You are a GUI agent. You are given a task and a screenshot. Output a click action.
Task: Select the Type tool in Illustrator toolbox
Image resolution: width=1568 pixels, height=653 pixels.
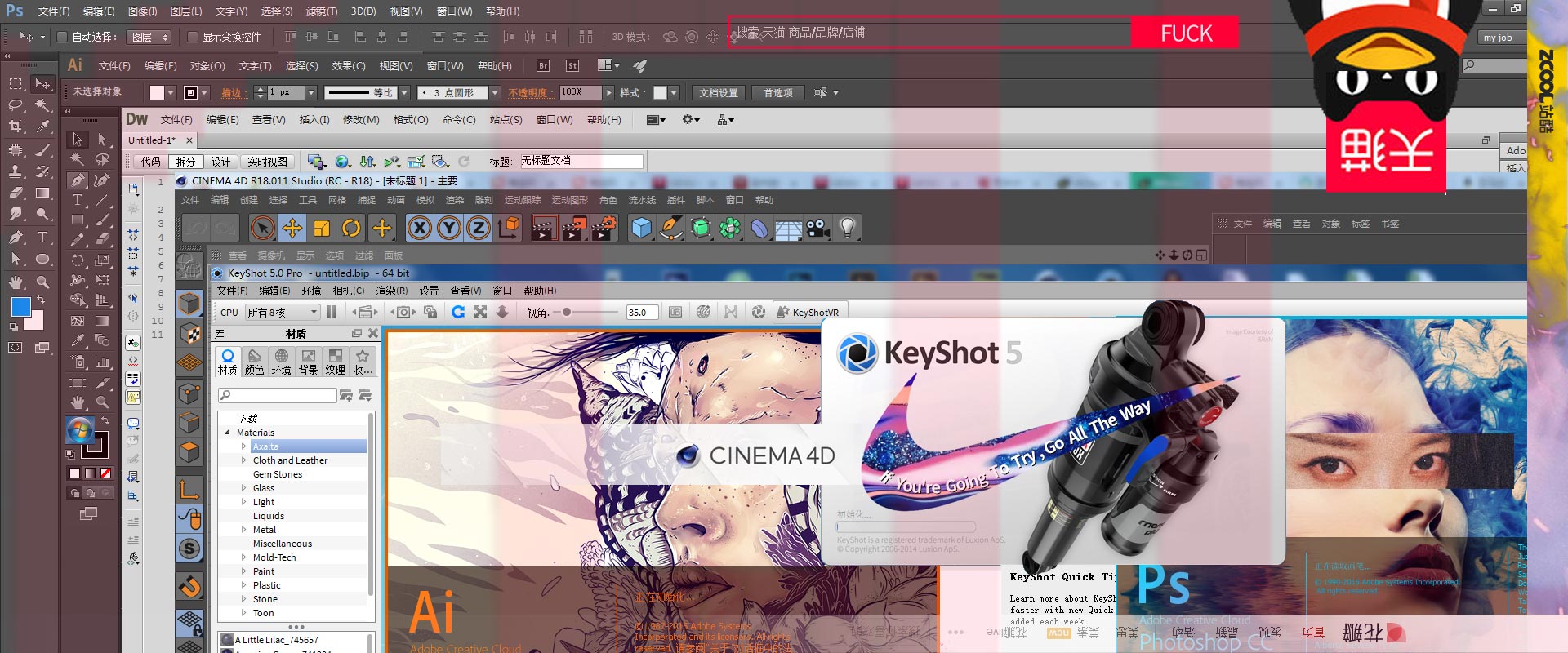pyautogui.click(x=77, y=200)
